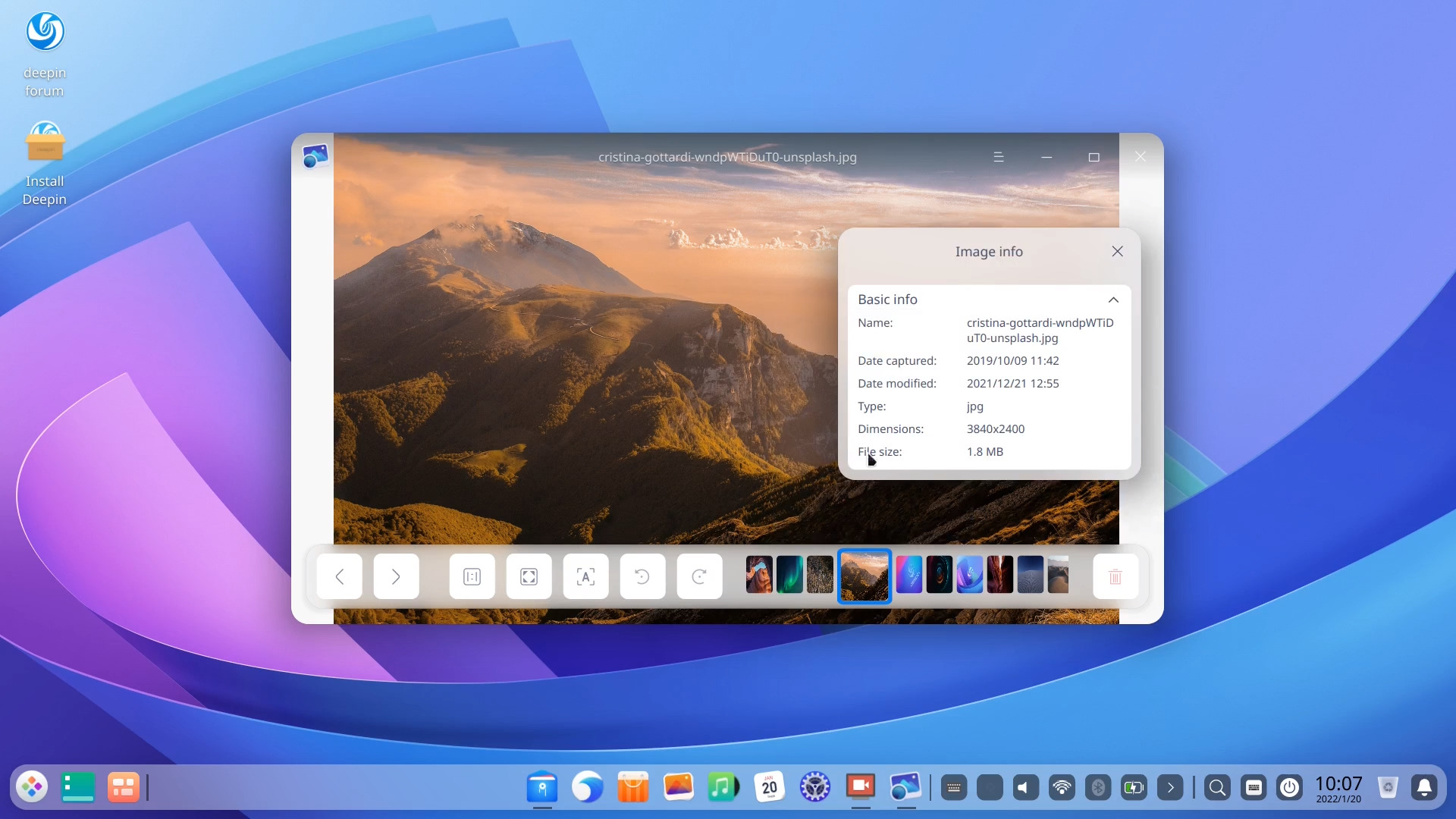Open the extract text (OCR) tool
The image size is (1456, 819).
(585, 576)
